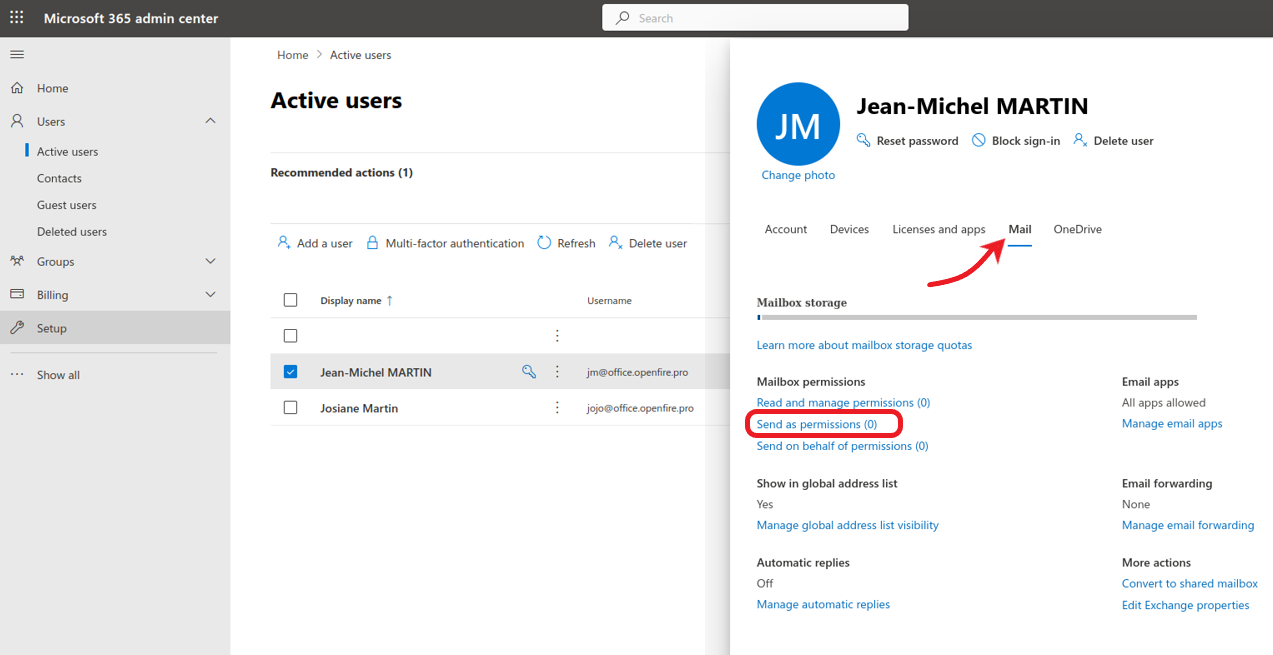Click the Josiane Martin display name
The width and height of the screenshot is (1273, 655).
pos(359,408)
